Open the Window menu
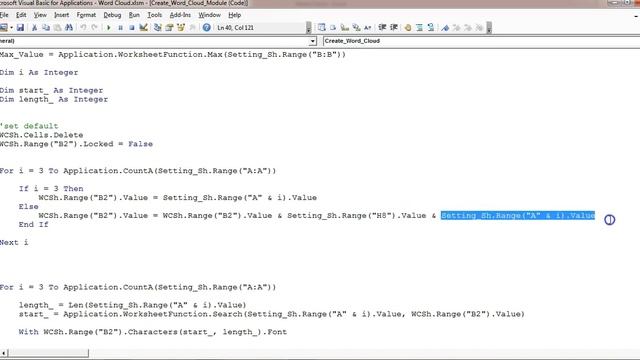 [209, 15]
